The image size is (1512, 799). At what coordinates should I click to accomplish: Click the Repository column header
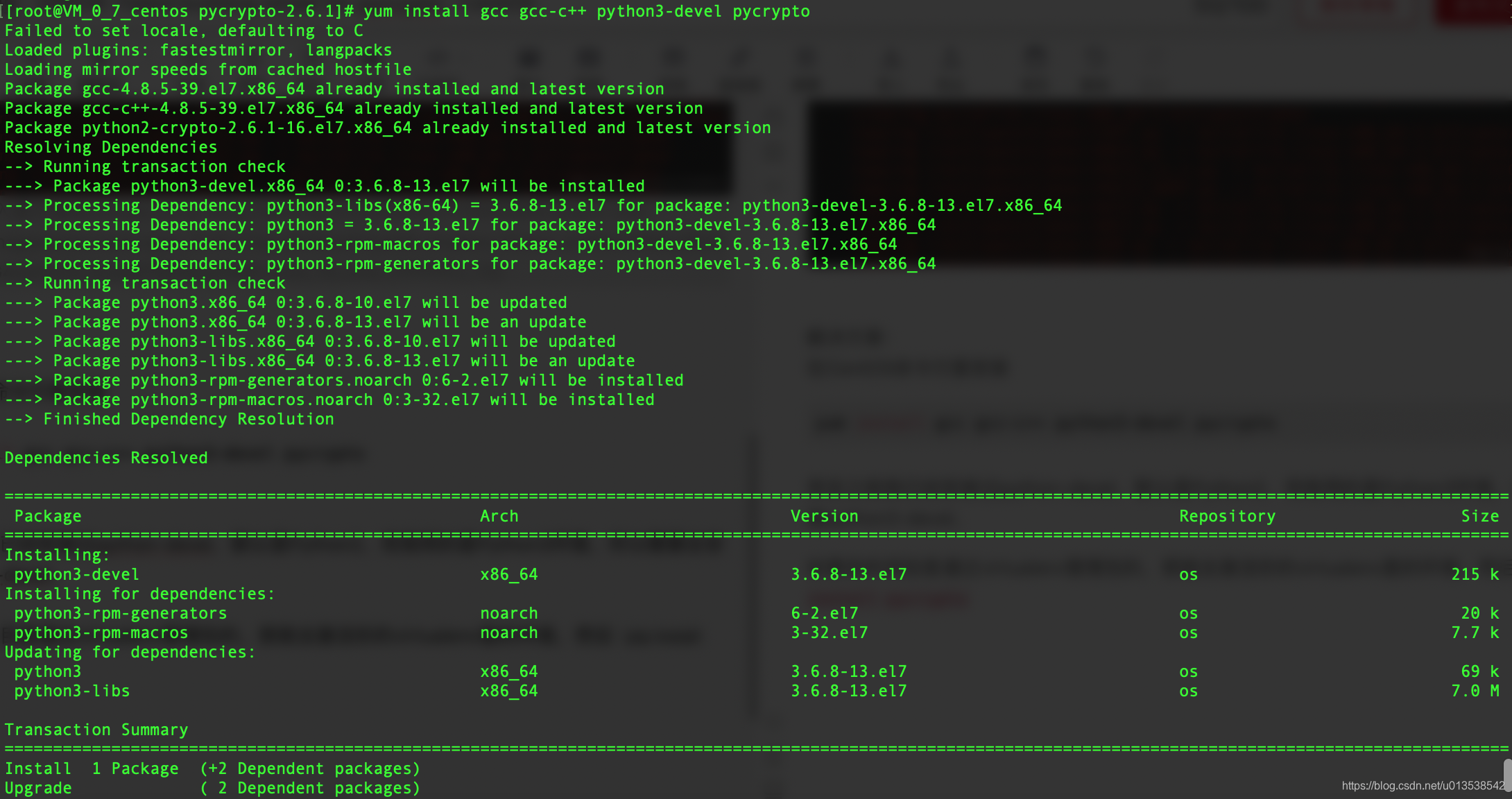[1227, 517]
